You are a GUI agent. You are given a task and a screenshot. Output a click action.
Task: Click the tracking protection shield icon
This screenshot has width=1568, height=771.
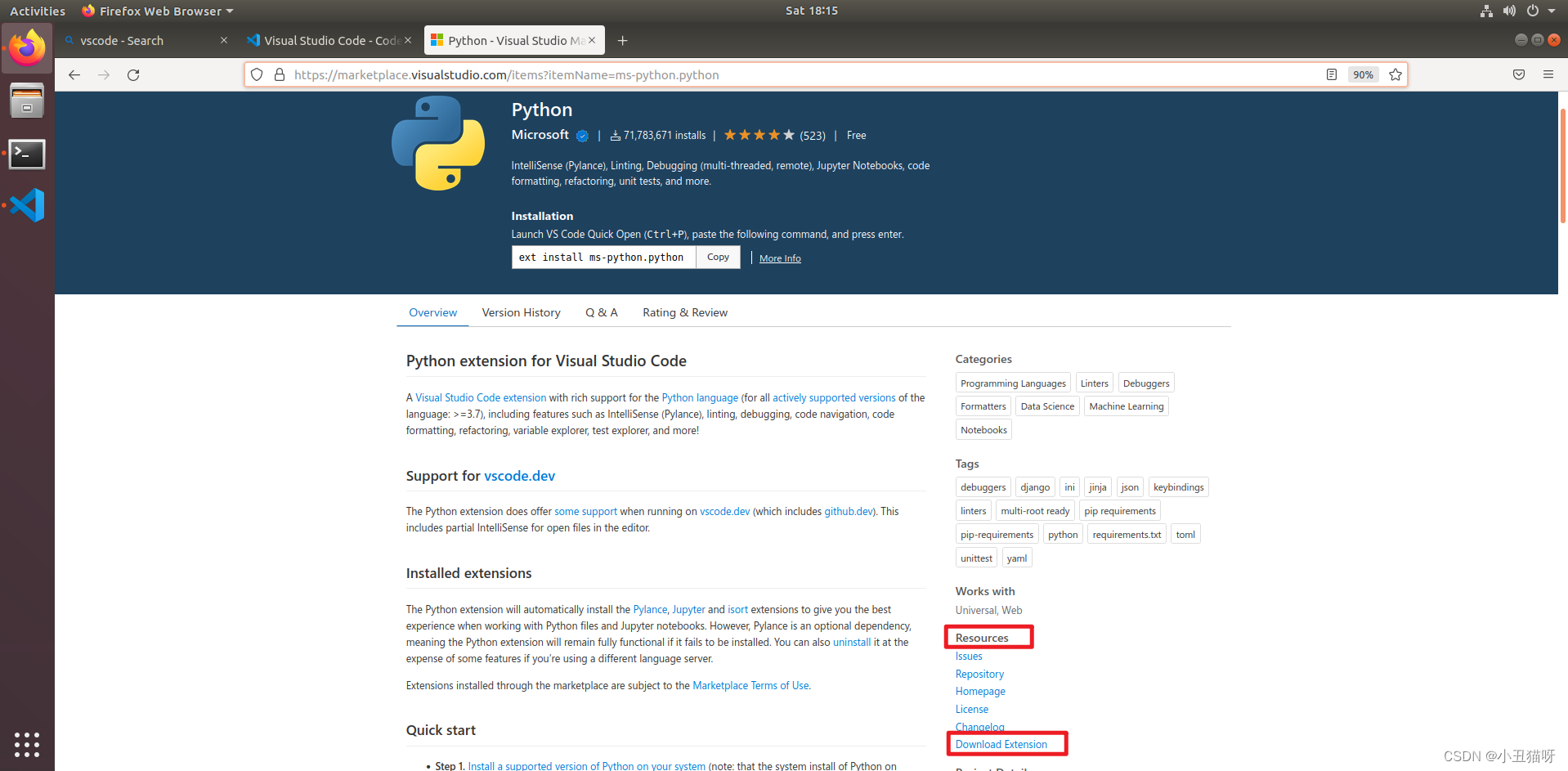coord(257,74)
